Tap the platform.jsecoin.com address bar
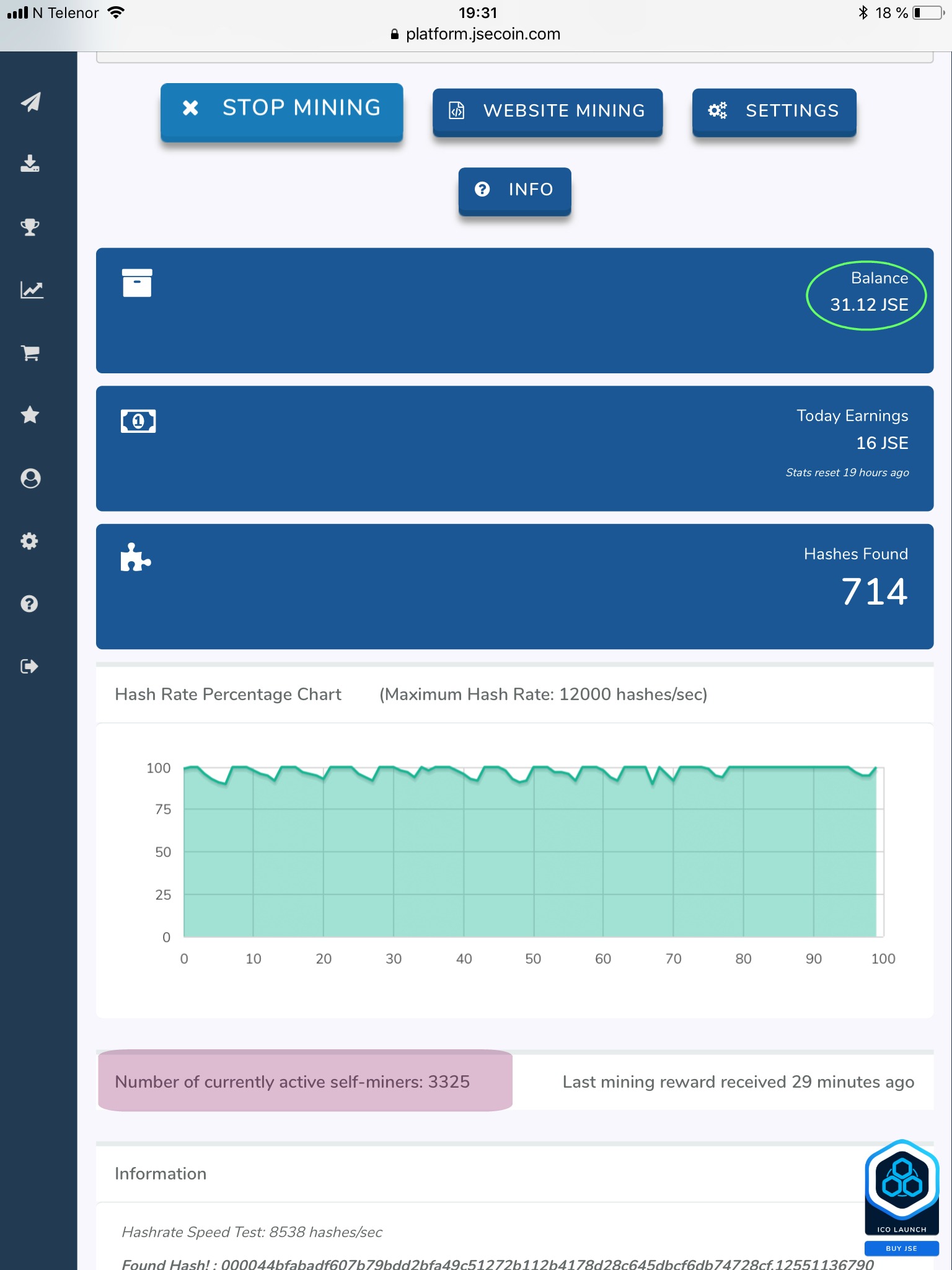 coord(476,34)
